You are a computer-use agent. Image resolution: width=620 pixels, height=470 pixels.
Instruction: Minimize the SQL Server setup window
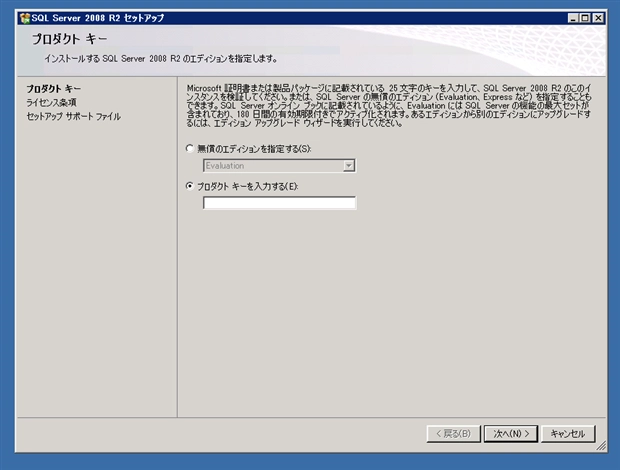(x=573, y=18)
